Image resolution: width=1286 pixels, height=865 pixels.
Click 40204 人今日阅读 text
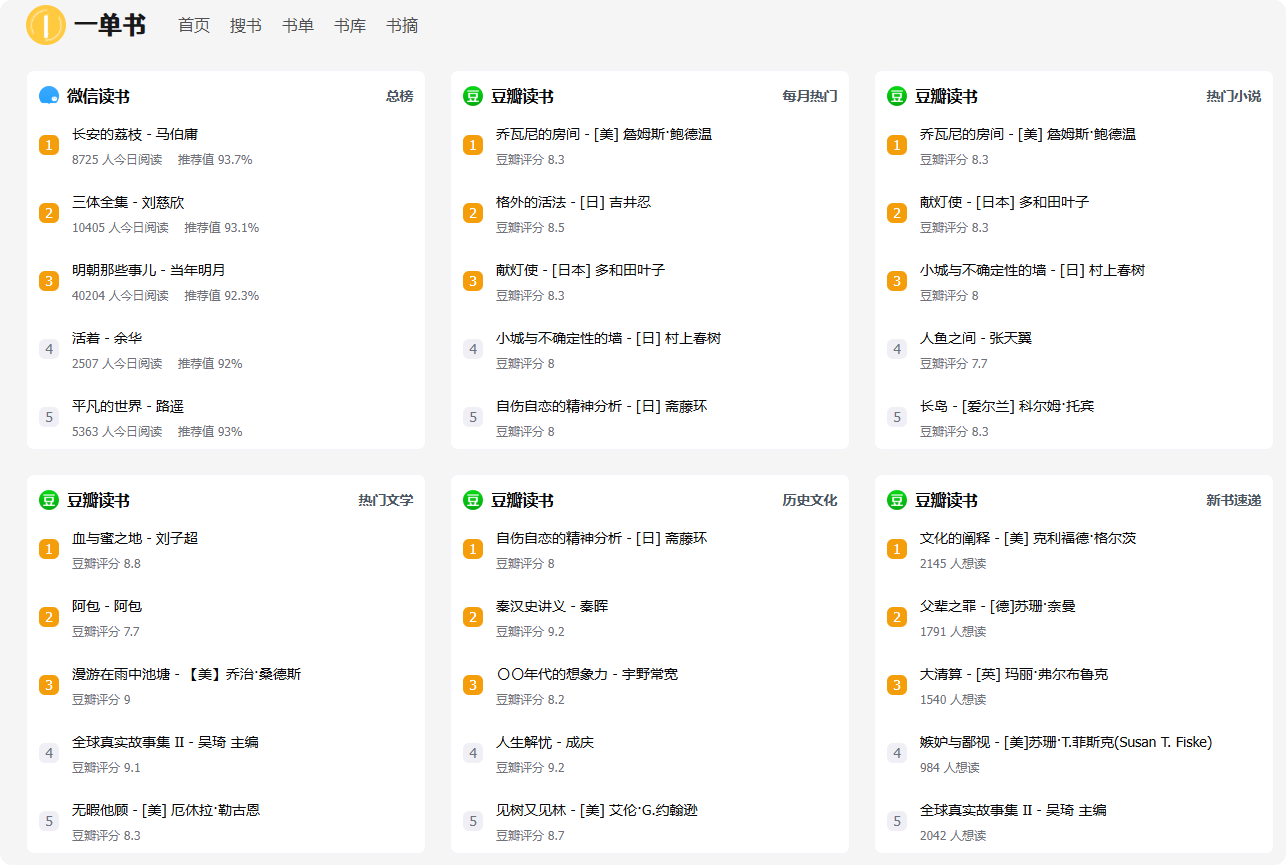(x=120, y=296)
